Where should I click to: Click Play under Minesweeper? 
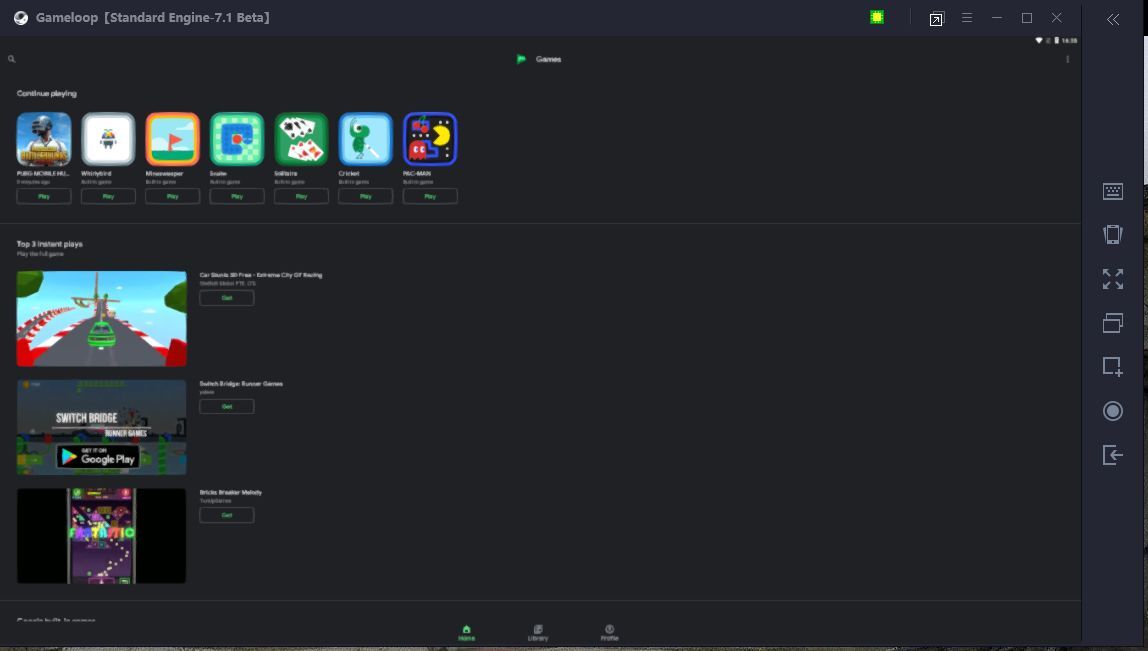(x=173, y=196)
